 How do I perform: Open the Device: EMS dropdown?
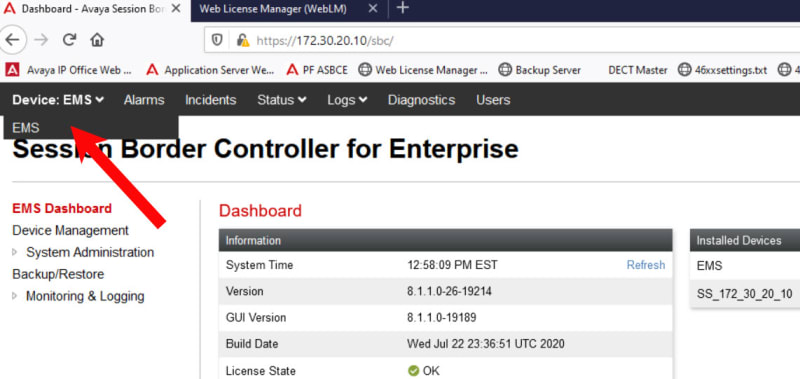tap(58, 100)
